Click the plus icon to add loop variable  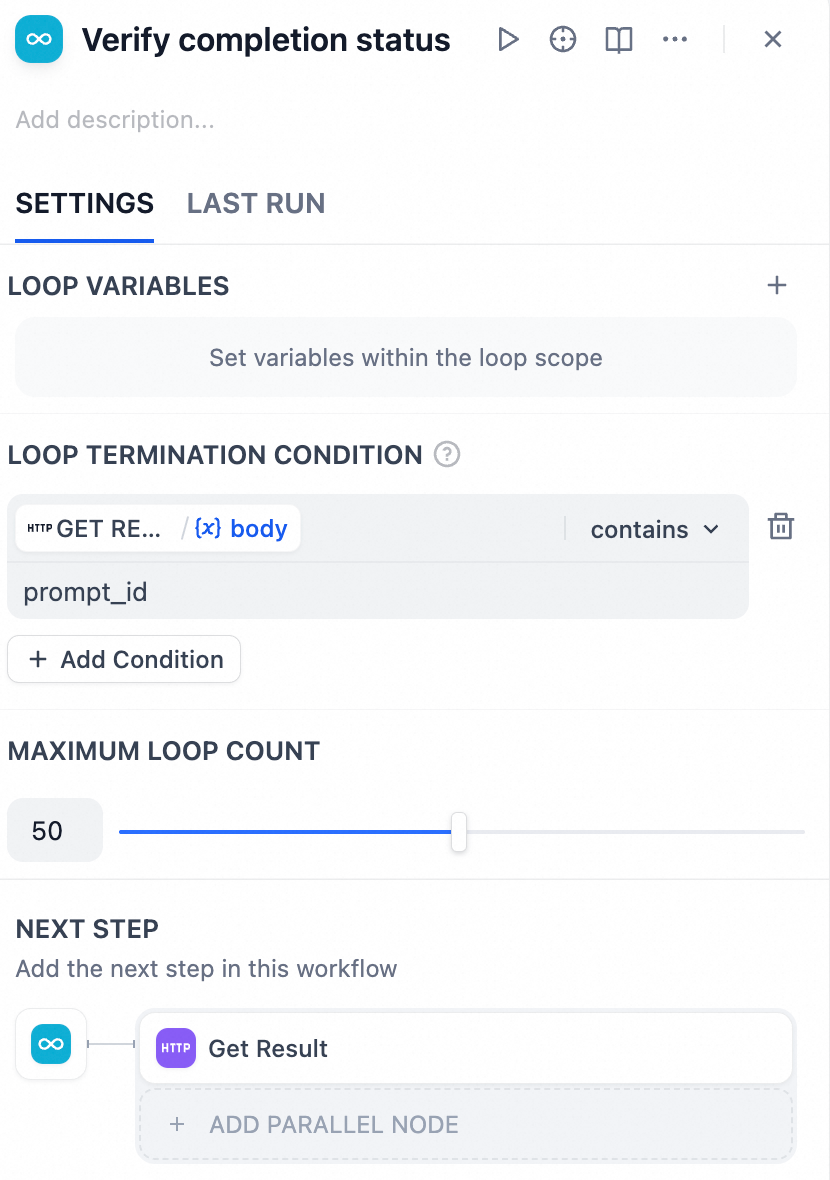777,286
